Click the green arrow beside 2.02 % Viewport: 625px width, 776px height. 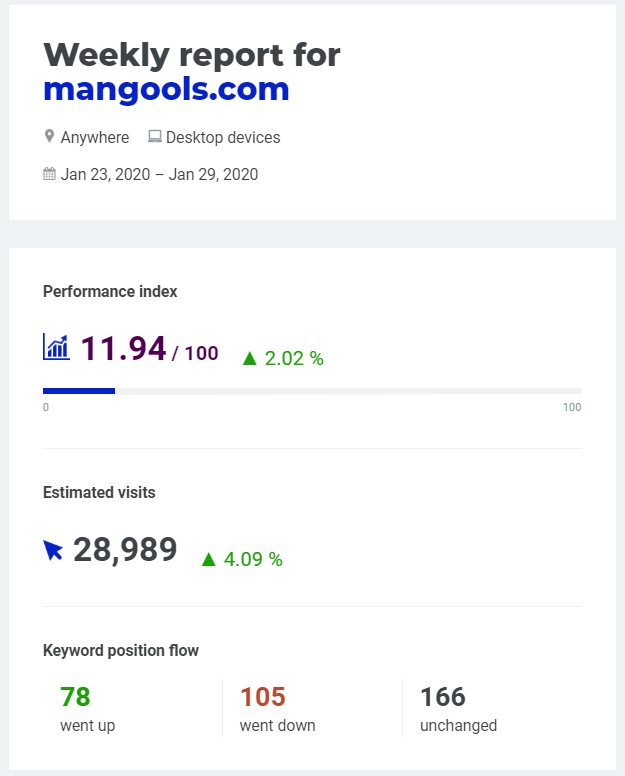(x=250, y=358)
